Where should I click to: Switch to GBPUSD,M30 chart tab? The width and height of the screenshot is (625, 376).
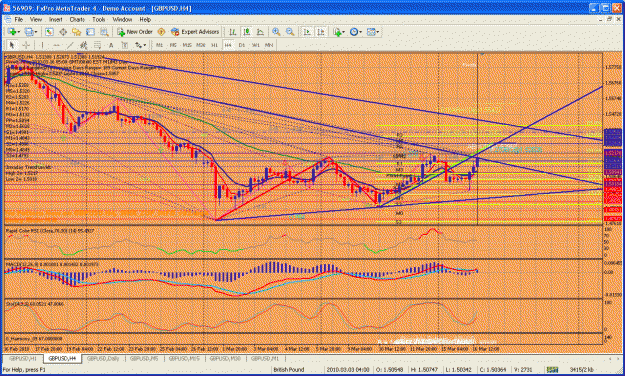click(225, 358)
